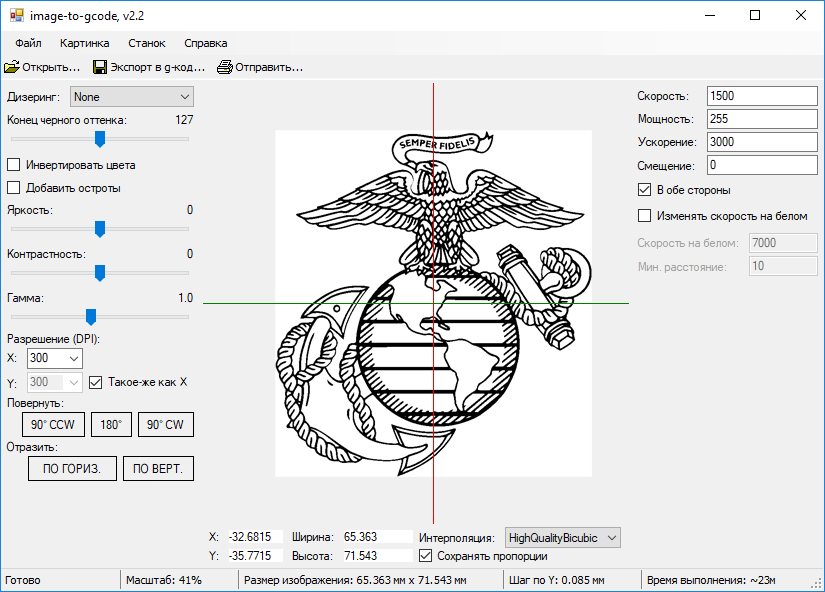Click the Конец черного оттенка value 127
This screenshot has height=592, width=825.
184,120
